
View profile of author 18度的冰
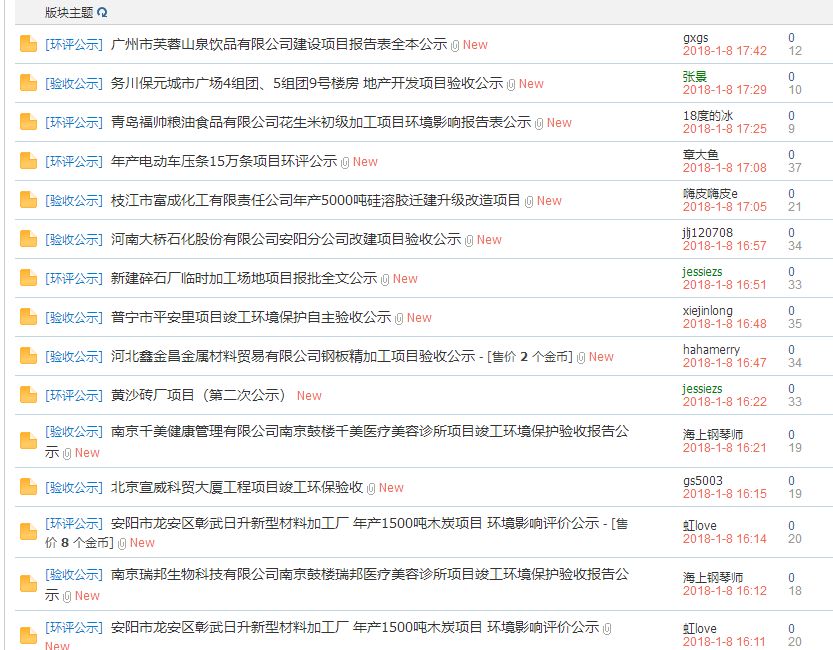click(x=708, y=115)
